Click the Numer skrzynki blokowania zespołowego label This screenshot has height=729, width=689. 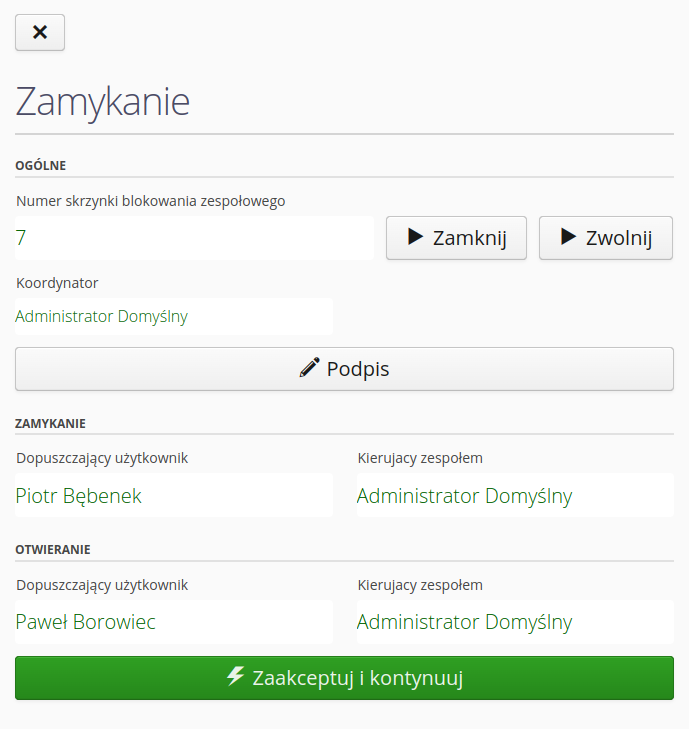click(151, 201)
